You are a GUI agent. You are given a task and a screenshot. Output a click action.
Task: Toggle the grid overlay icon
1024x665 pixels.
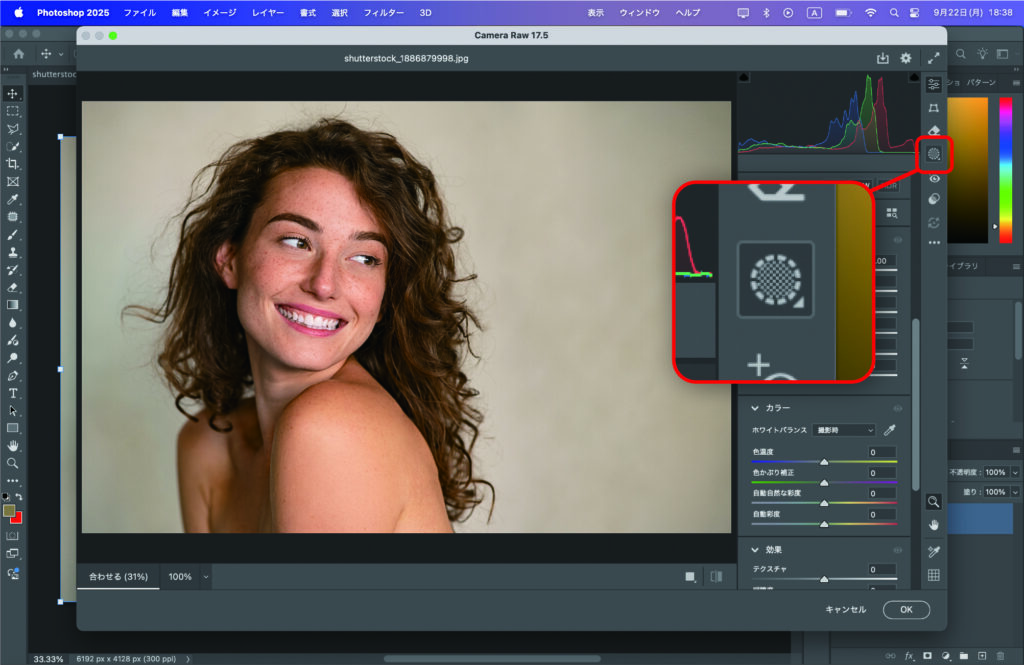click(x=934, y=575)
